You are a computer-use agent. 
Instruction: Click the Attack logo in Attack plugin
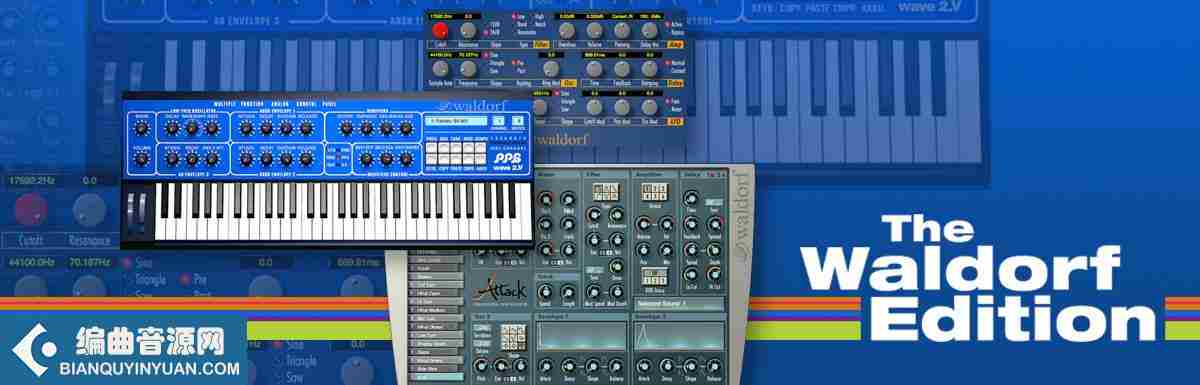tap(500, 290)
